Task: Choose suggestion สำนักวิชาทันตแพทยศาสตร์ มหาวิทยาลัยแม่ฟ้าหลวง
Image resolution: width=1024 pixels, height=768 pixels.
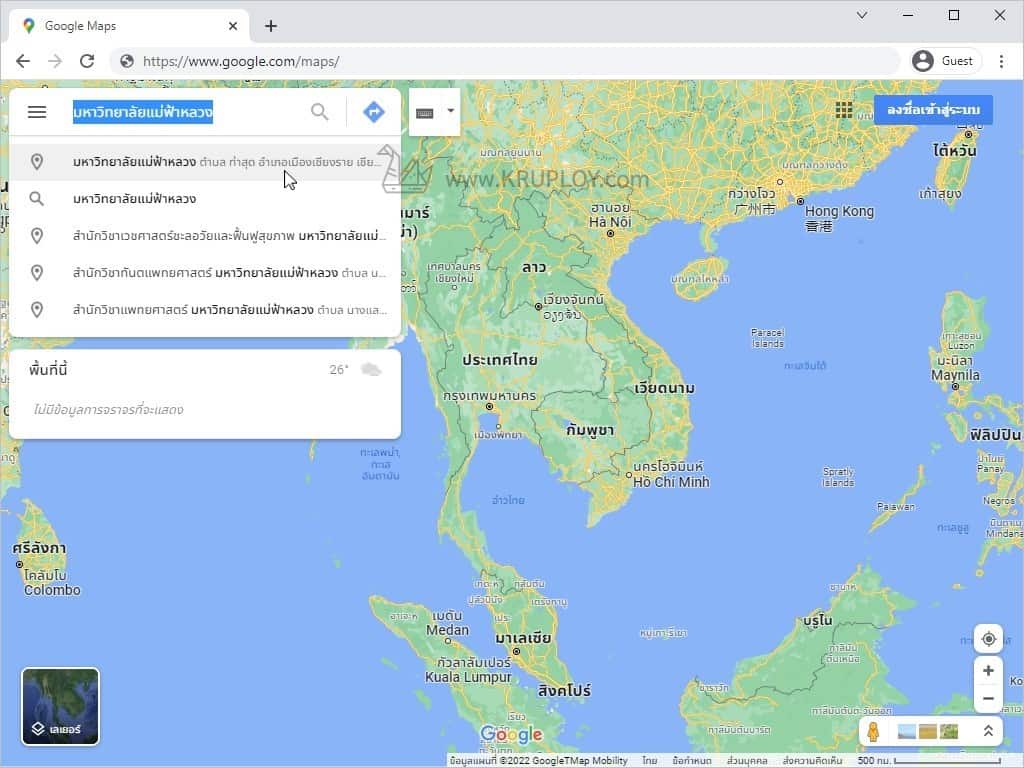Action: 205,272
